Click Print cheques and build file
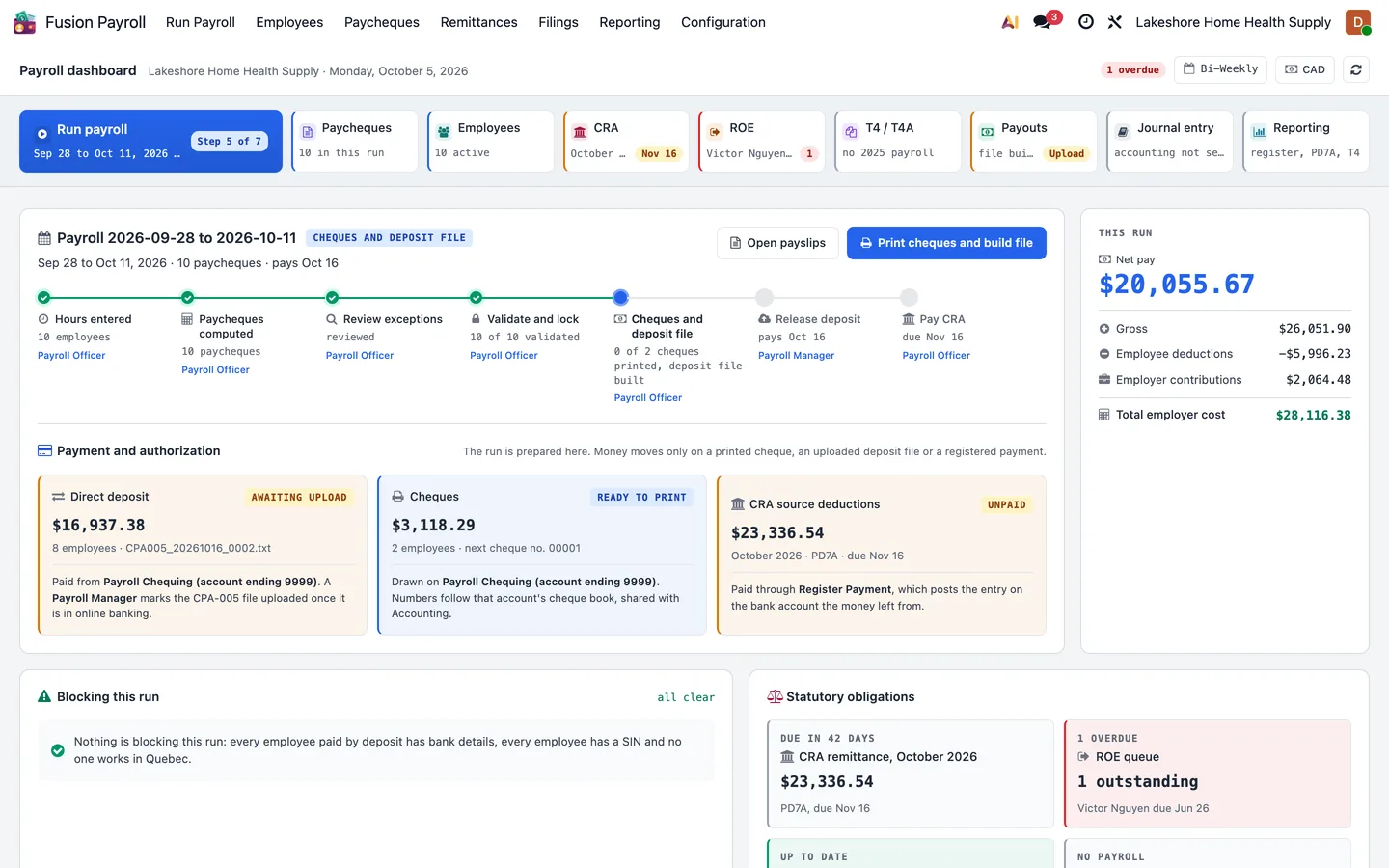The width and height of the screenshot is (1389, 868). (946, 243)
